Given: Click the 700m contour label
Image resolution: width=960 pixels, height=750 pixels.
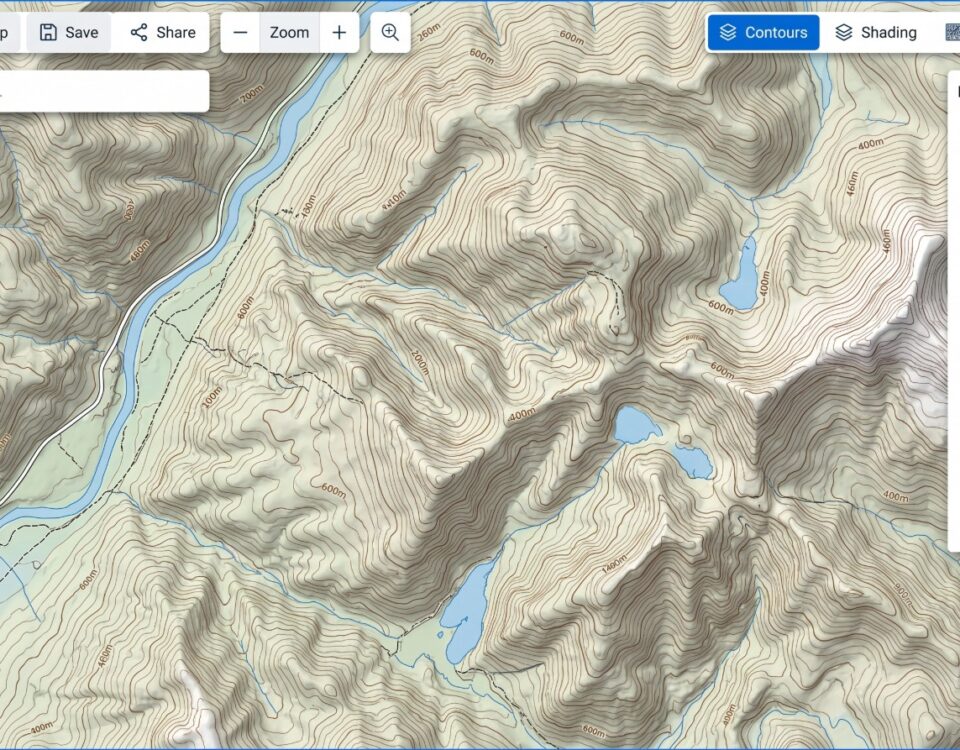Looking at the screenshot, I should point(252,94).
